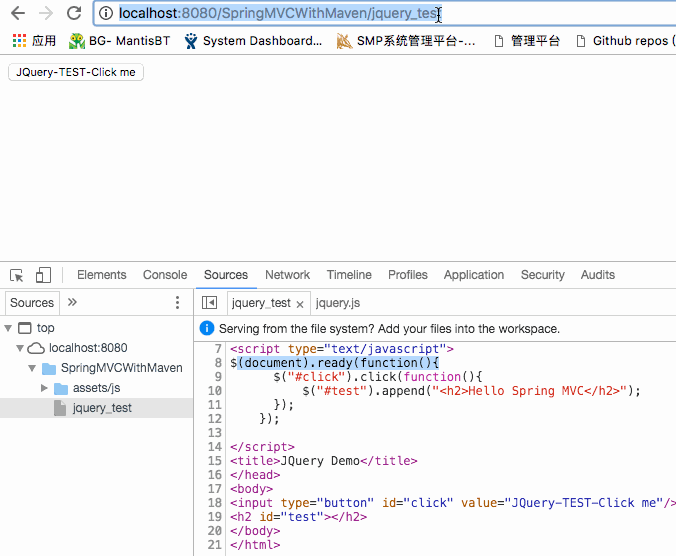The image size is (676, 556).
Task: Switch to the jquery.js editor tab
Action: [338, 303]
